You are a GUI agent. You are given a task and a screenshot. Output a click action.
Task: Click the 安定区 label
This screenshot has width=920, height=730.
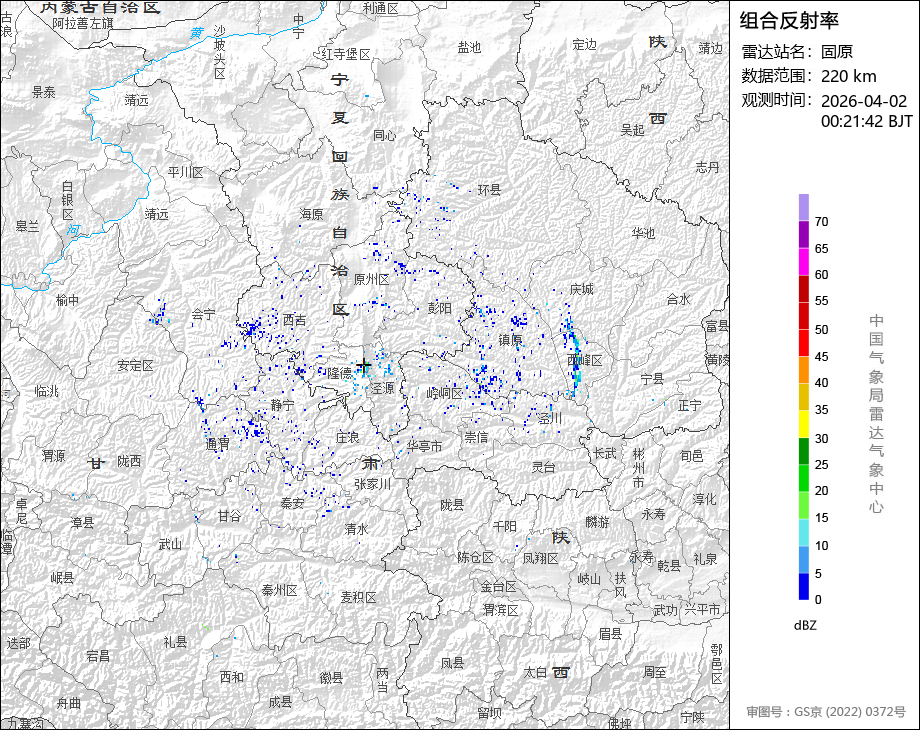tap(135, 366)
